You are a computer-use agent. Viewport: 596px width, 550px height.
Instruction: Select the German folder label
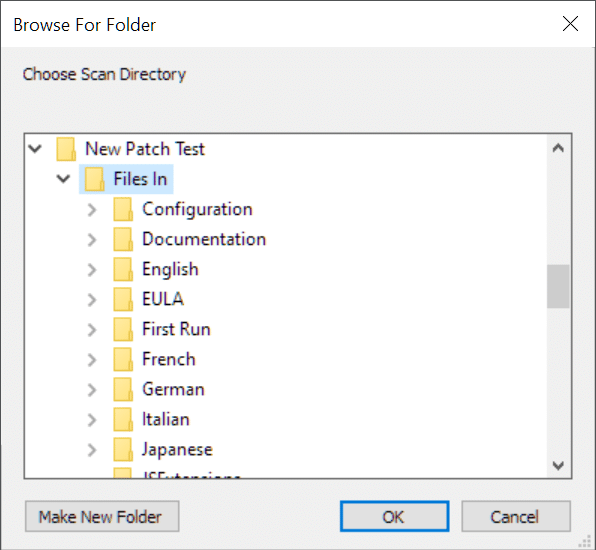[x=173, y=389]
